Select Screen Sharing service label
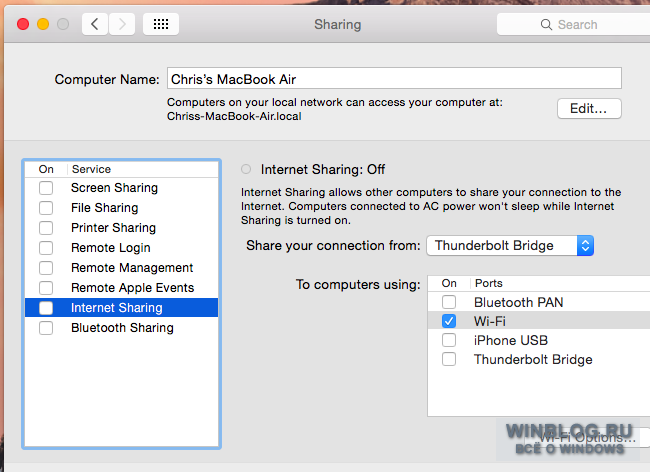This screenshot has height=472, width=650. 114,188
